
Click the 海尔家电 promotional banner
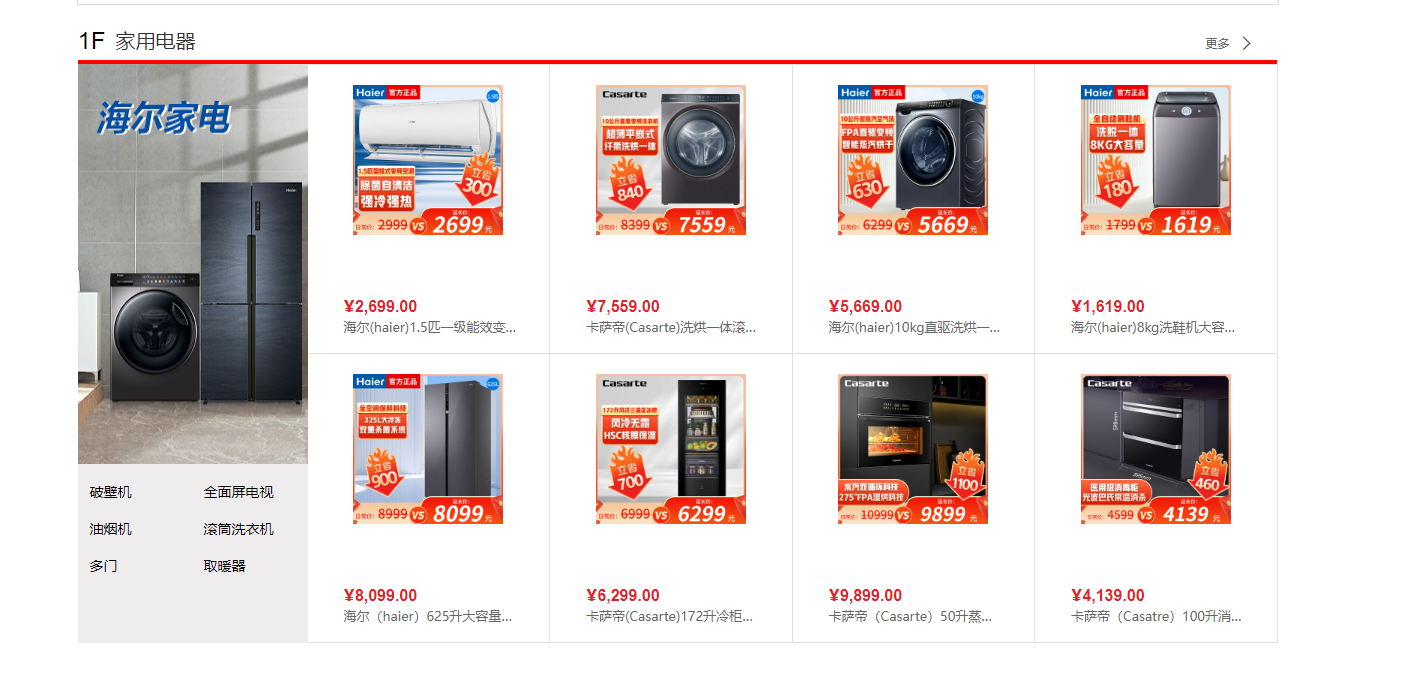(x=193, y=264)
